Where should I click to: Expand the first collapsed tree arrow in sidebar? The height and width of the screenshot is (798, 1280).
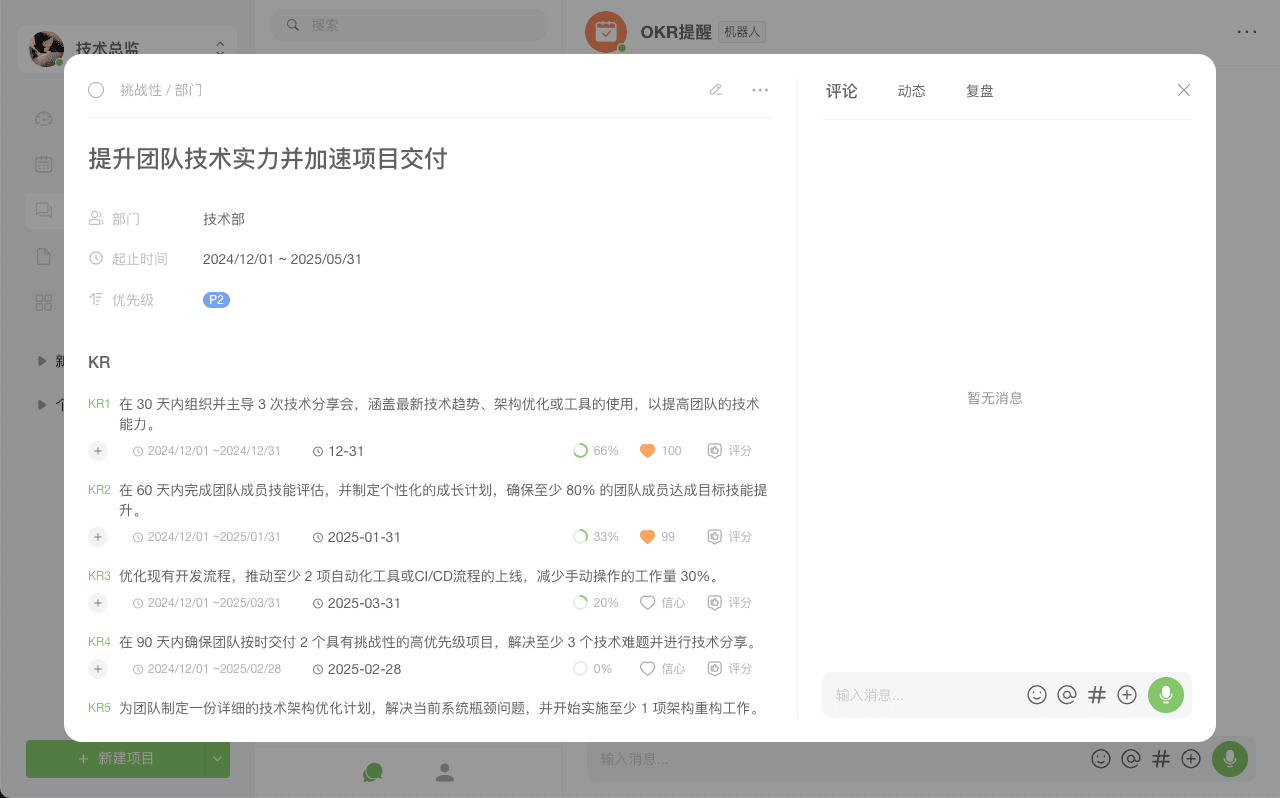42,360
